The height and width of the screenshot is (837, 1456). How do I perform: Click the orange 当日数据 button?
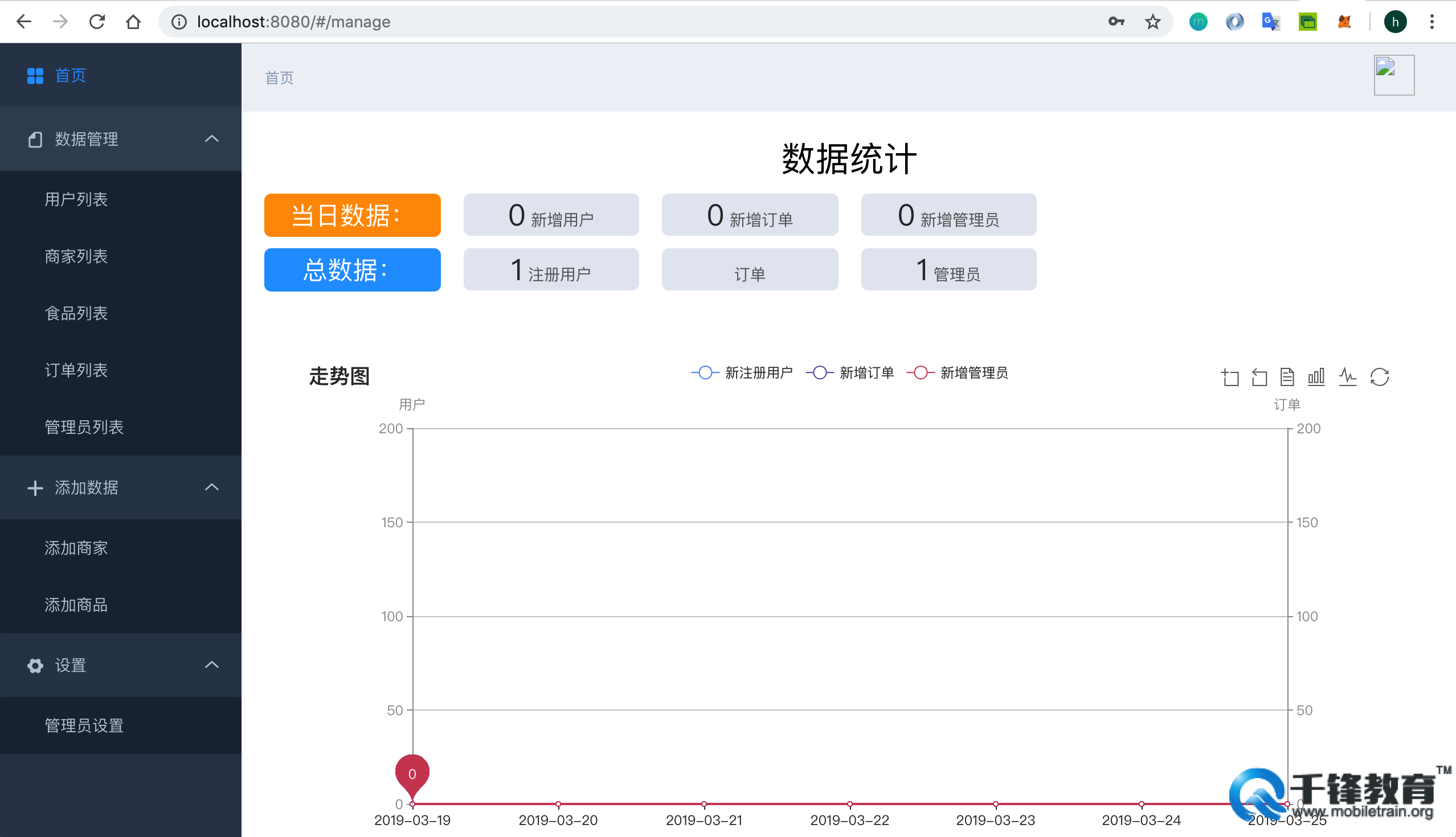pyautogui.click(x=352, y=215)
